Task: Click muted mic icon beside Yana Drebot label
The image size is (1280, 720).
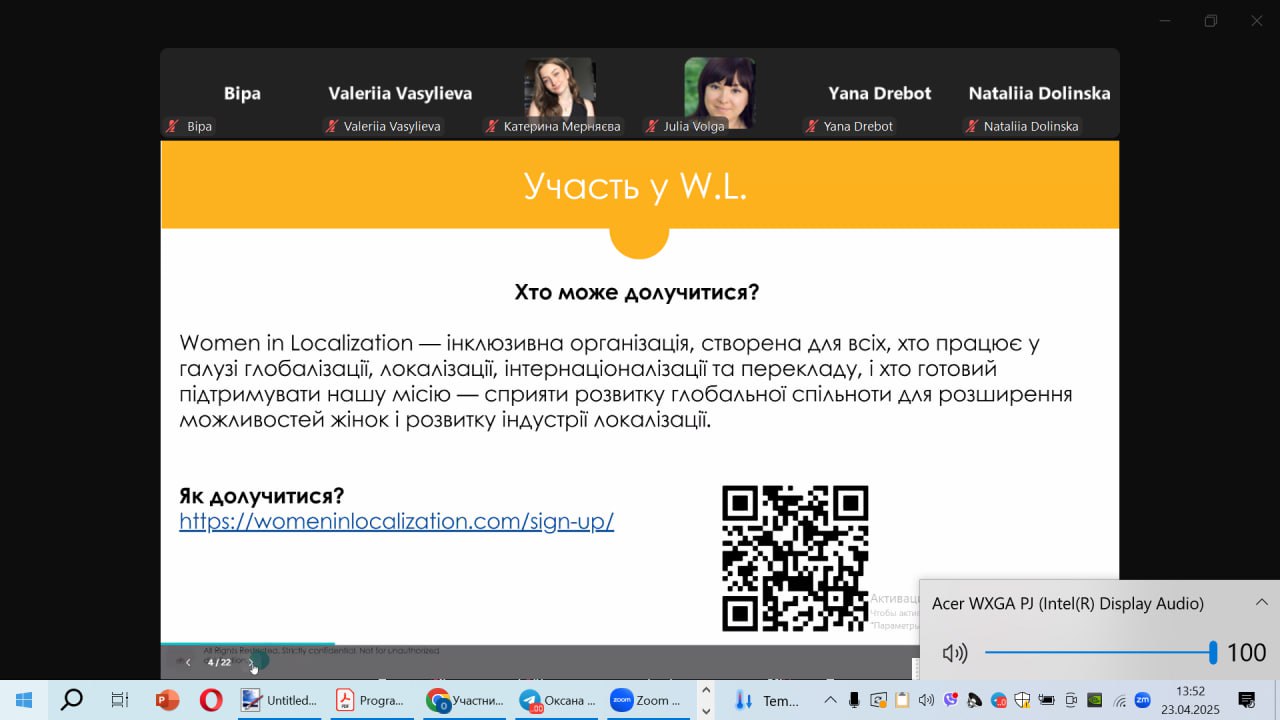Action: click(x=812, y=126)
